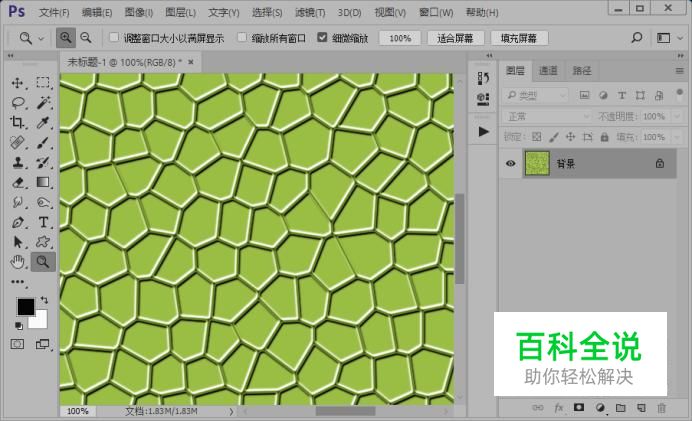Toggle Quick Mask mode
This screenshot has width=692, height=421.
point(17,344)
